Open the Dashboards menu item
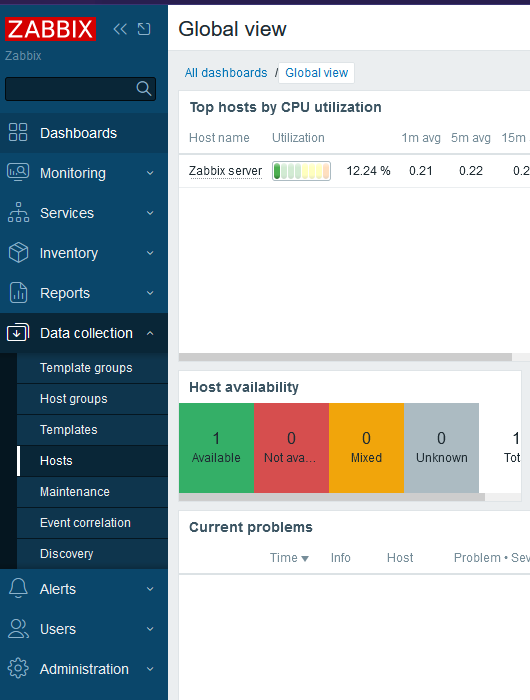This screenshot has height=700, width=530. point(84,133)
